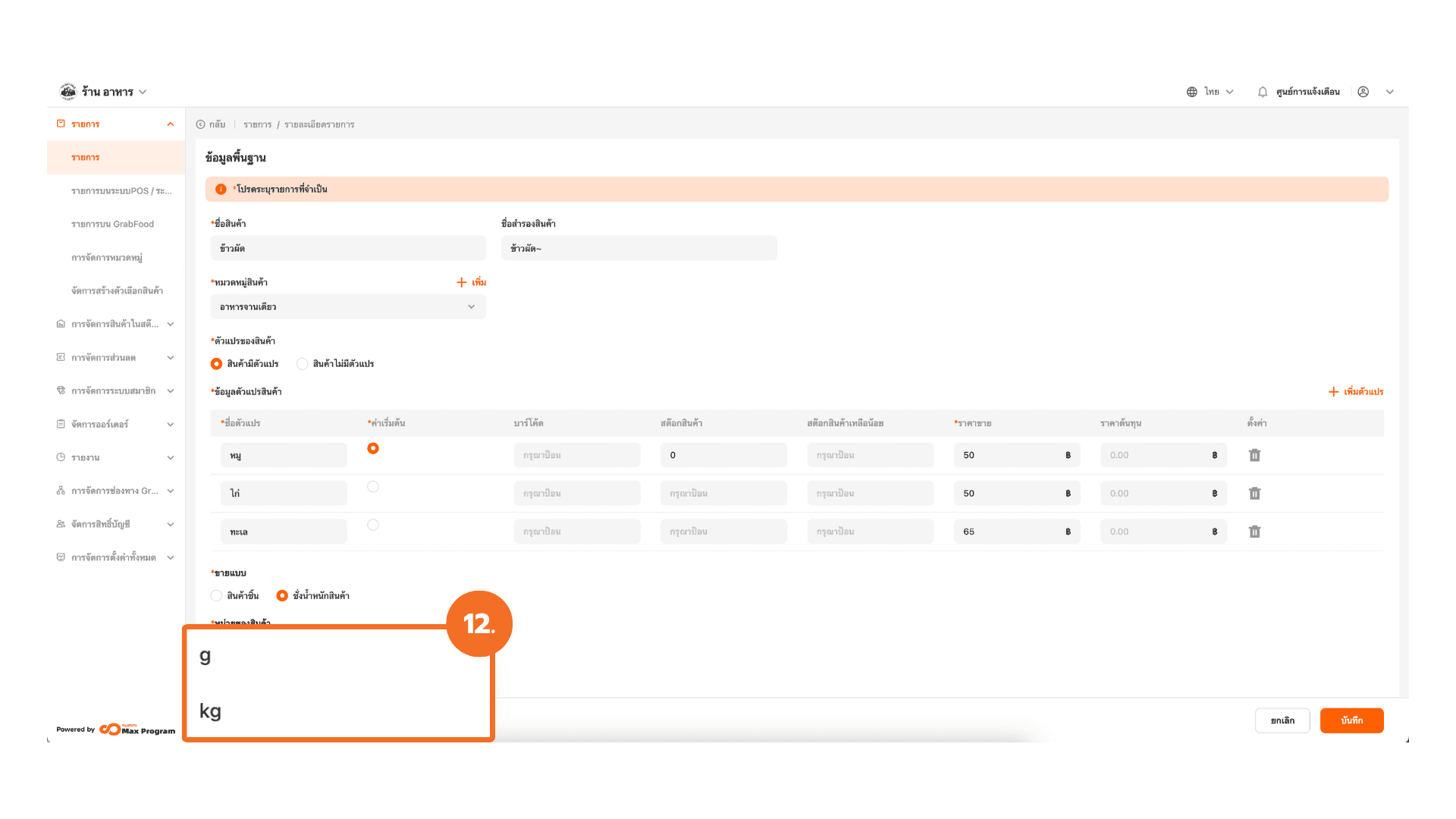Viewport: 1456px width, 819px height.
Task: Select สินค้าไม่มีตัวแปร radio option
Action: coord(303,364)
